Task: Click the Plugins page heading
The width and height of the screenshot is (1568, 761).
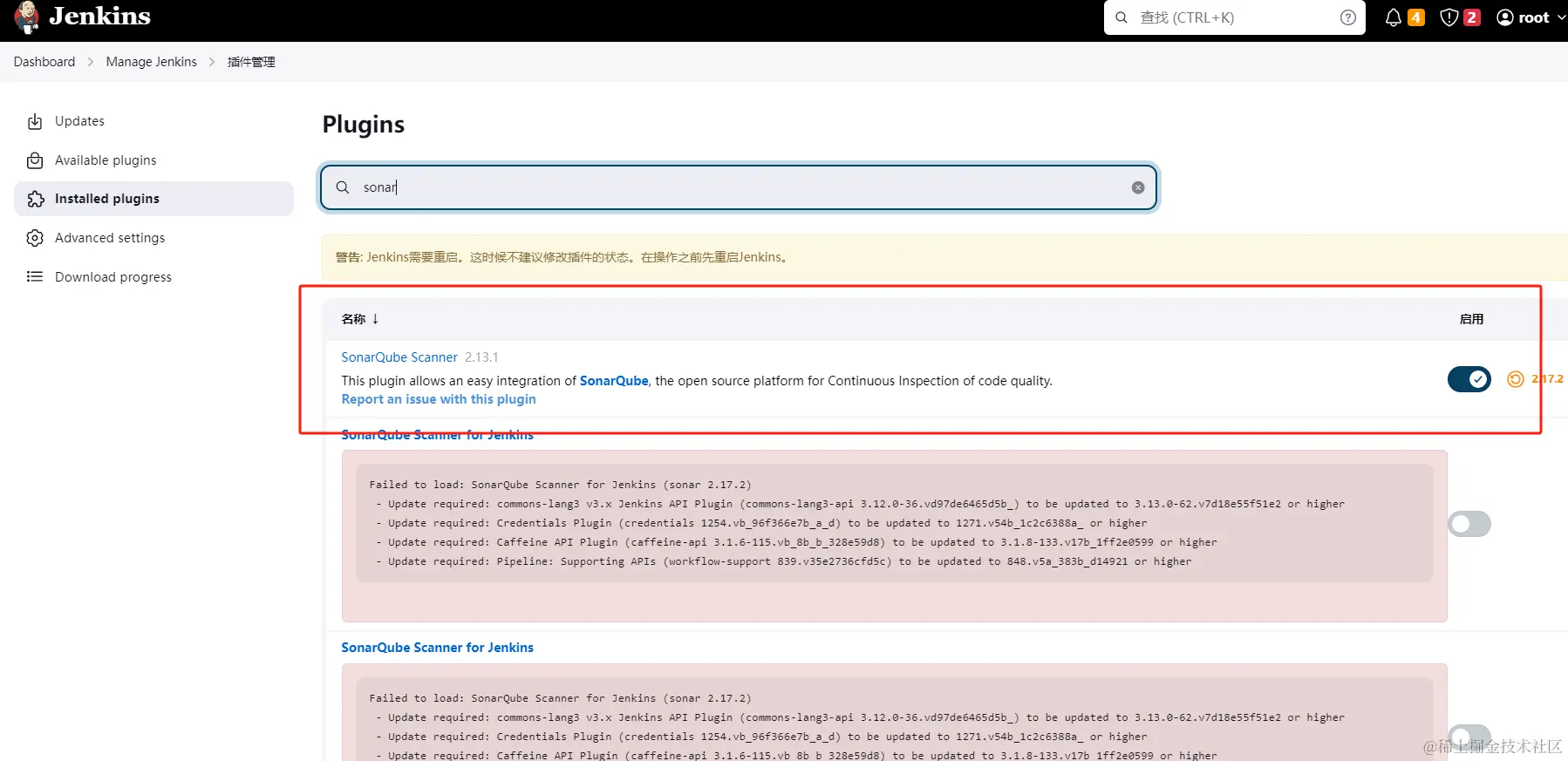Action: (364, 125)
